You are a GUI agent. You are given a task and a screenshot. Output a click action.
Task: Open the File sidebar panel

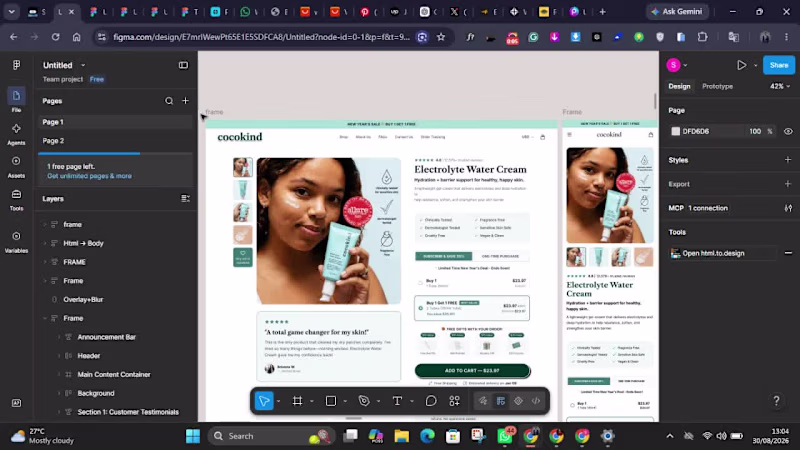click(x=16, y=100)
